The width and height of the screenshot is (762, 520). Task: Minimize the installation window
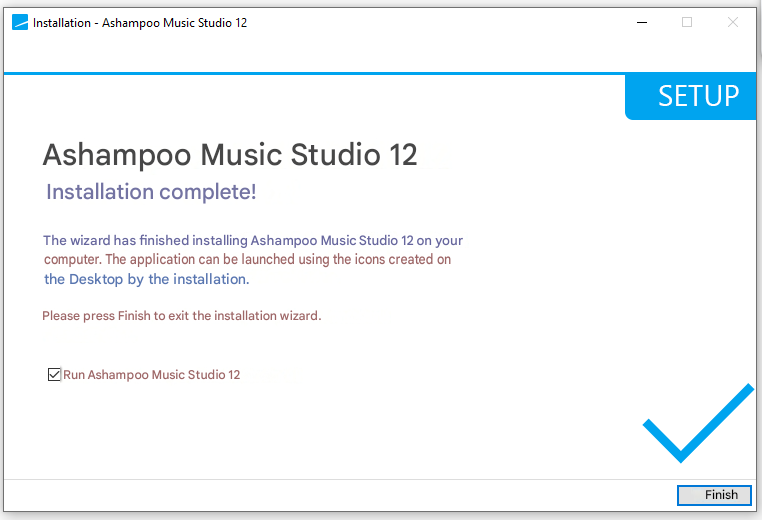[x=642, y=22]
